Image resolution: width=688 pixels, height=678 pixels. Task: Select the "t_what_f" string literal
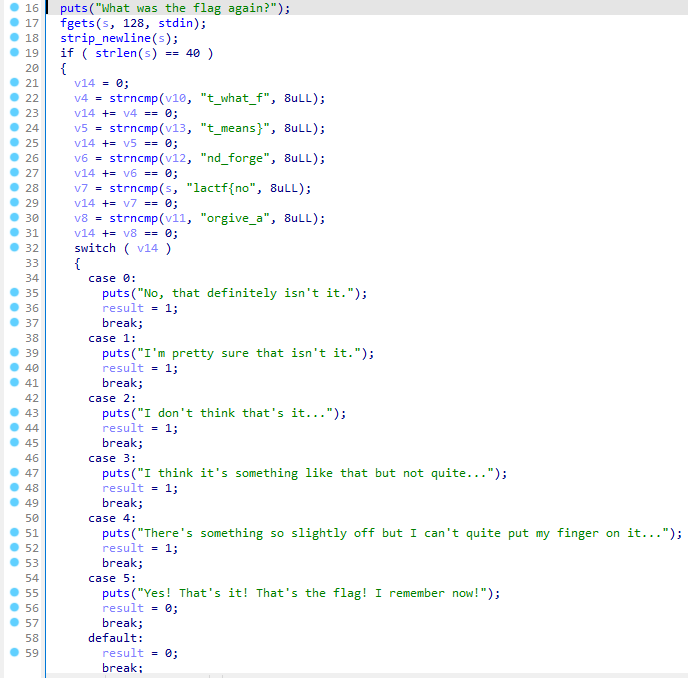click(235, 98)
